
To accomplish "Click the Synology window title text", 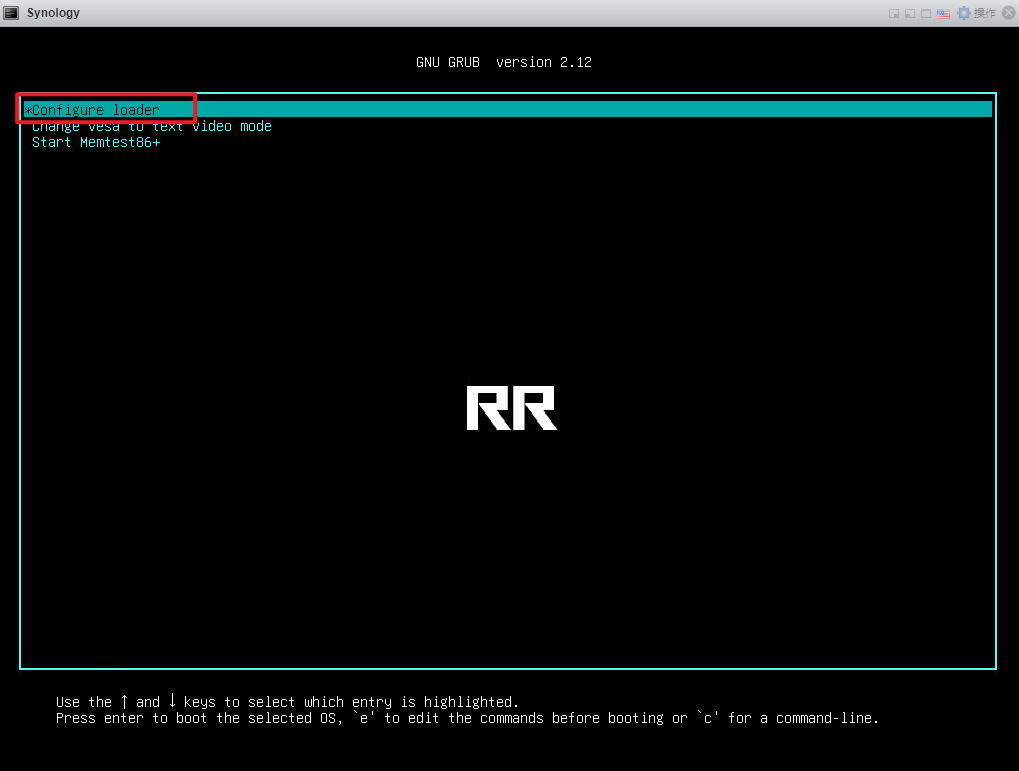I will pos(53,13).
